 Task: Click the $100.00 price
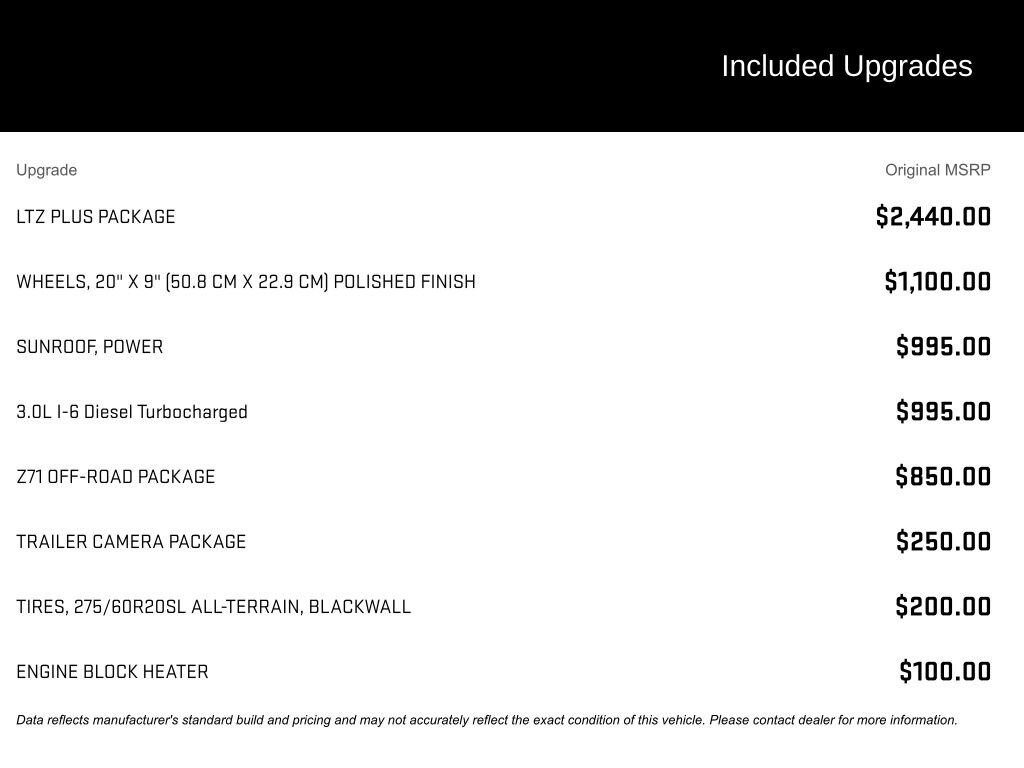[945, 672]
